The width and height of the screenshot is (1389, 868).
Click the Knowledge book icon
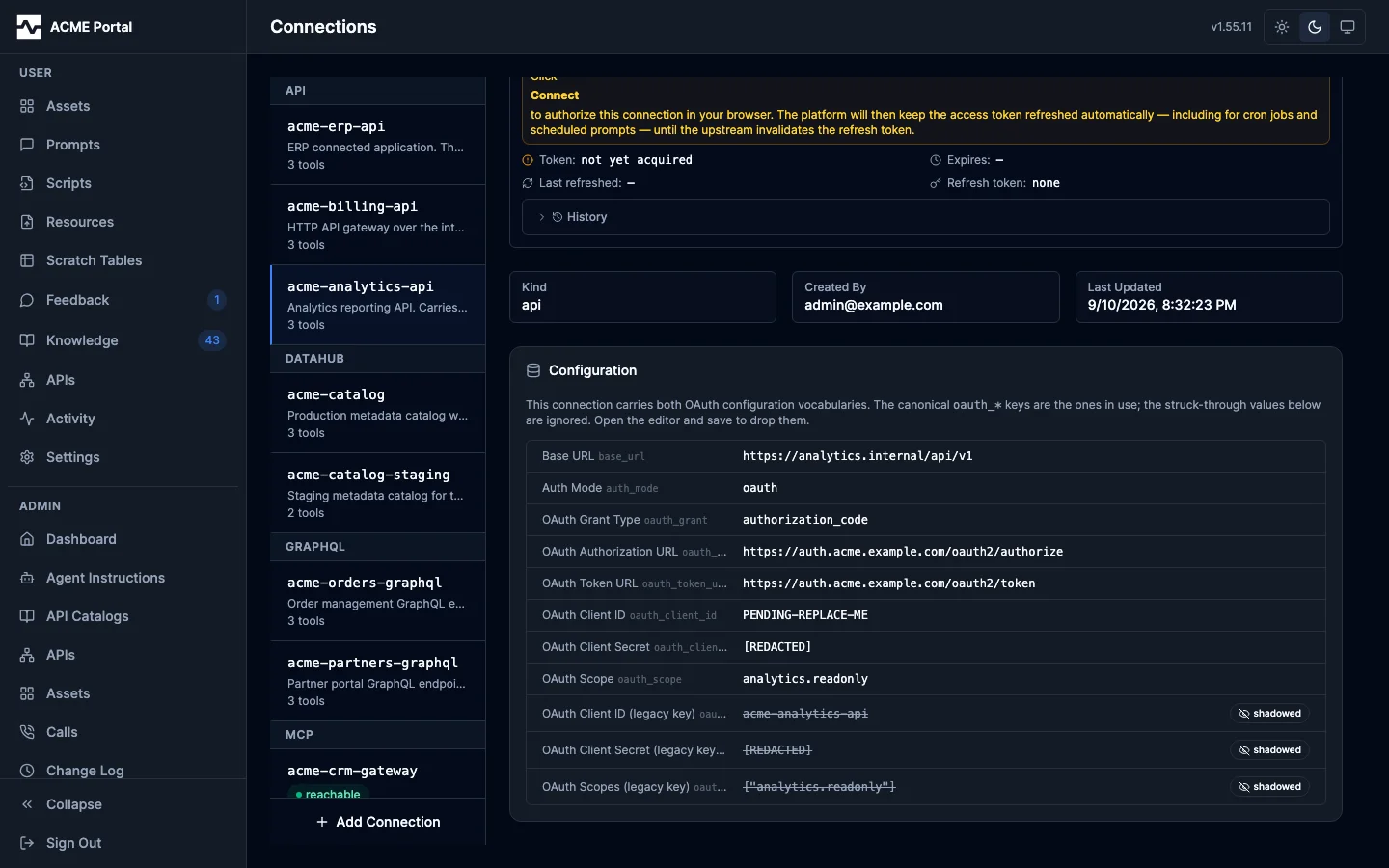[x=27, y=340]
